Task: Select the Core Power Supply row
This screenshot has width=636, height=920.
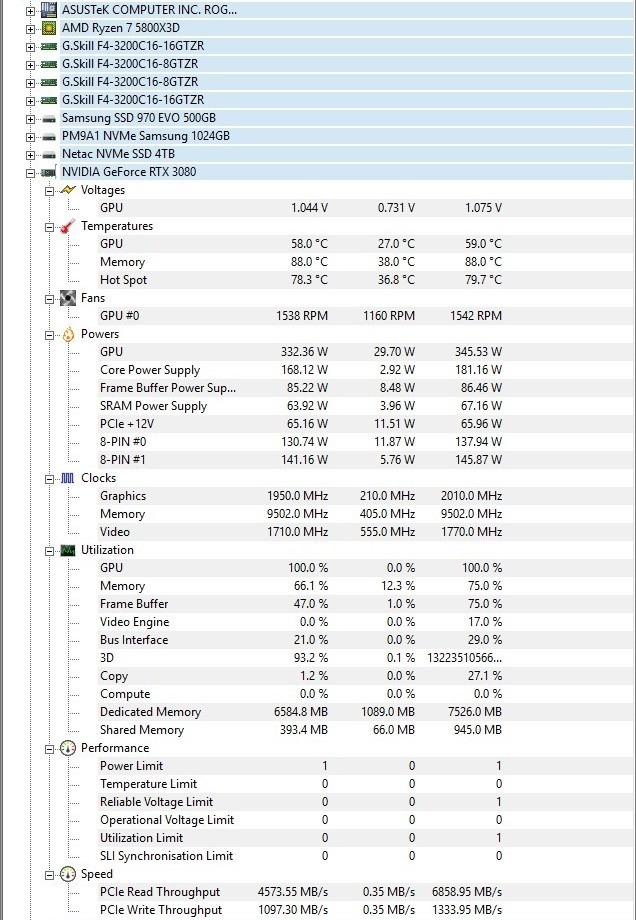Action: 150,370
